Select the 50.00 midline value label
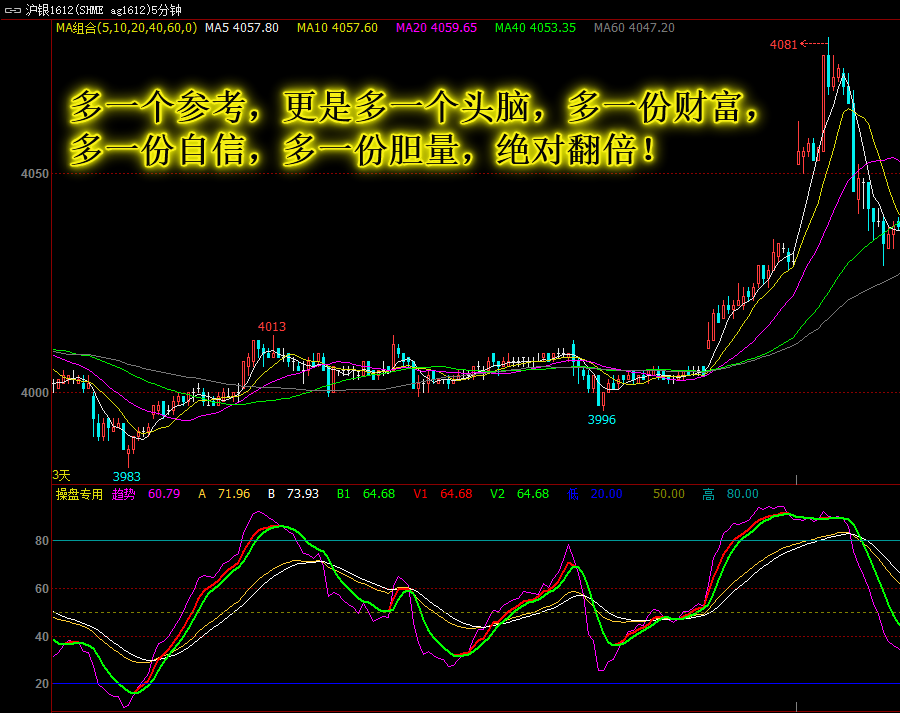This screenshot has width=900, height=713. pyautogui.click(x=669, y=494)
